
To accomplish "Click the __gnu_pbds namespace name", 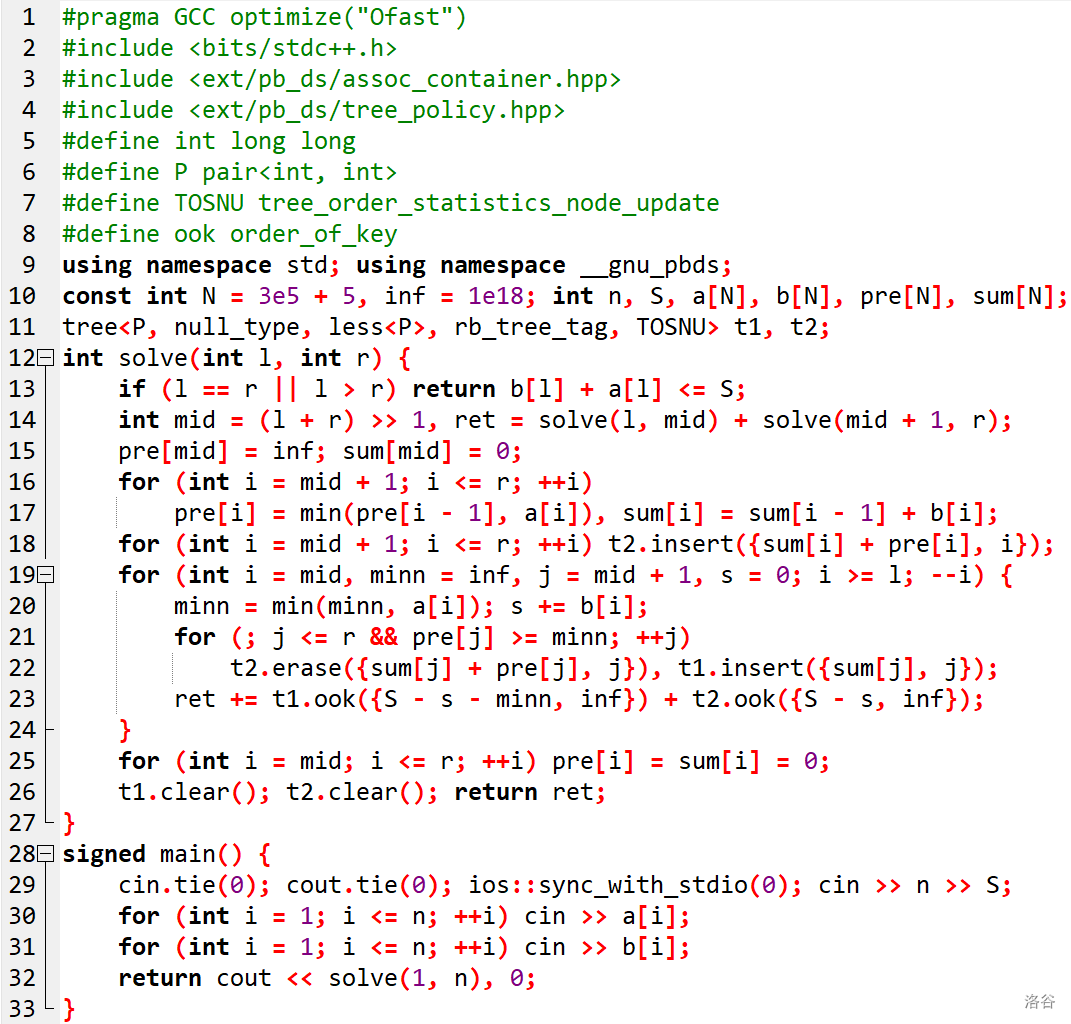I will pos(651,265).
